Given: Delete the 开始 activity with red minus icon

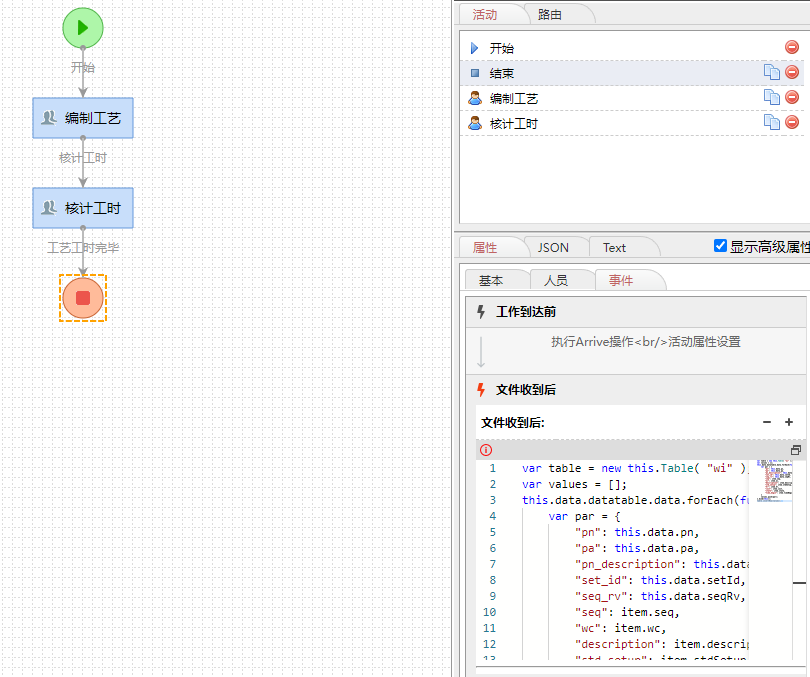Looking at the screenshot, I should click(792, 47).
